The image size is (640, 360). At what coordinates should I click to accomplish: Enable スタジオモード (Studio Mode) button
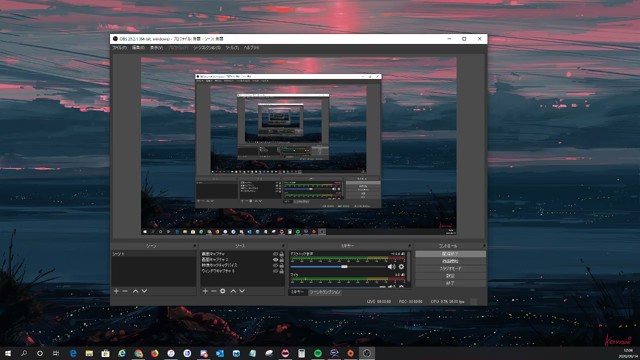tap(450, 269)
